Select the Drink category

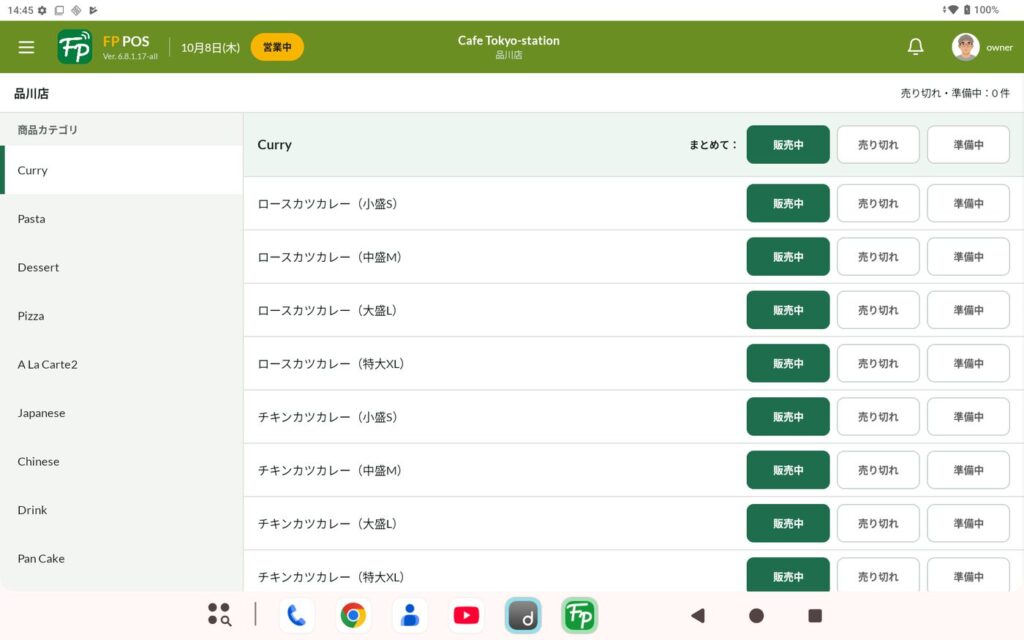121,510
